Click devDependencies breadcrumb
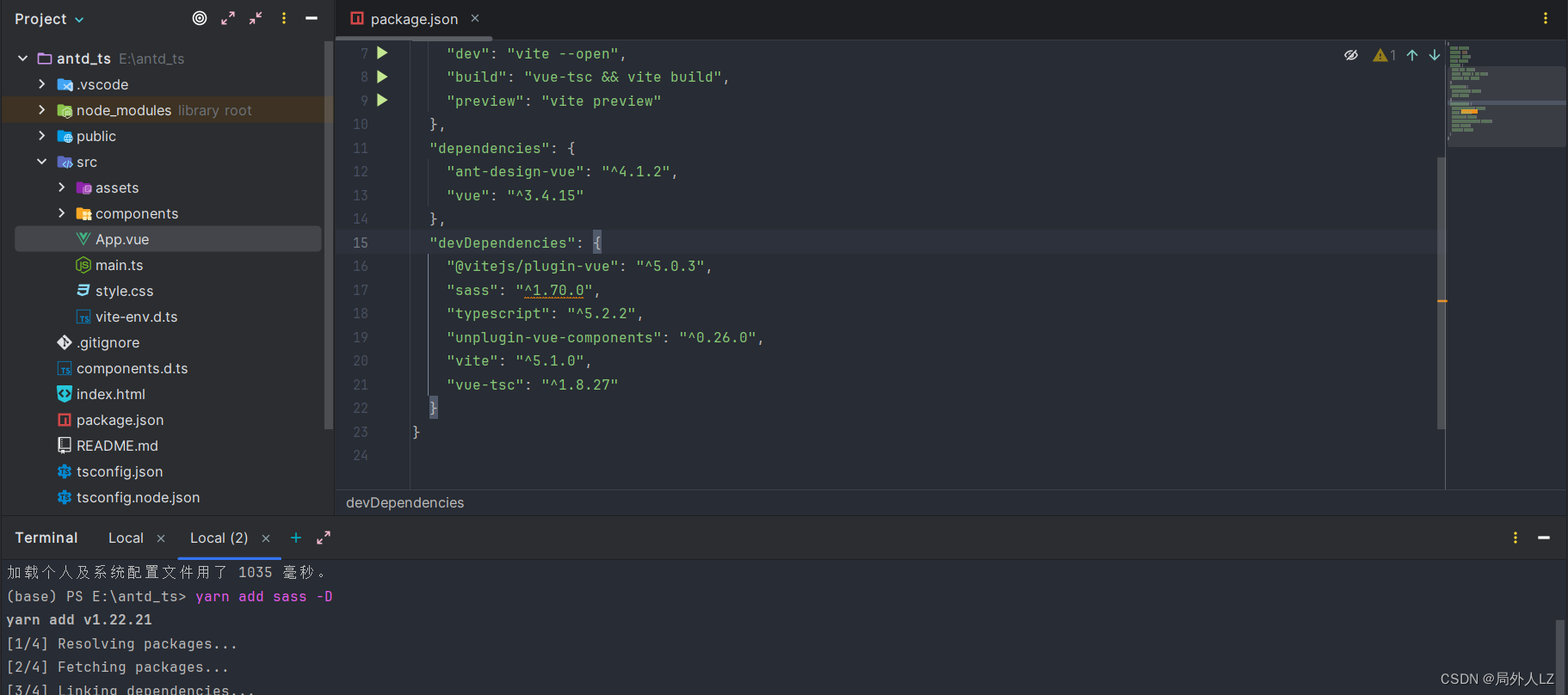 [404, 502]
